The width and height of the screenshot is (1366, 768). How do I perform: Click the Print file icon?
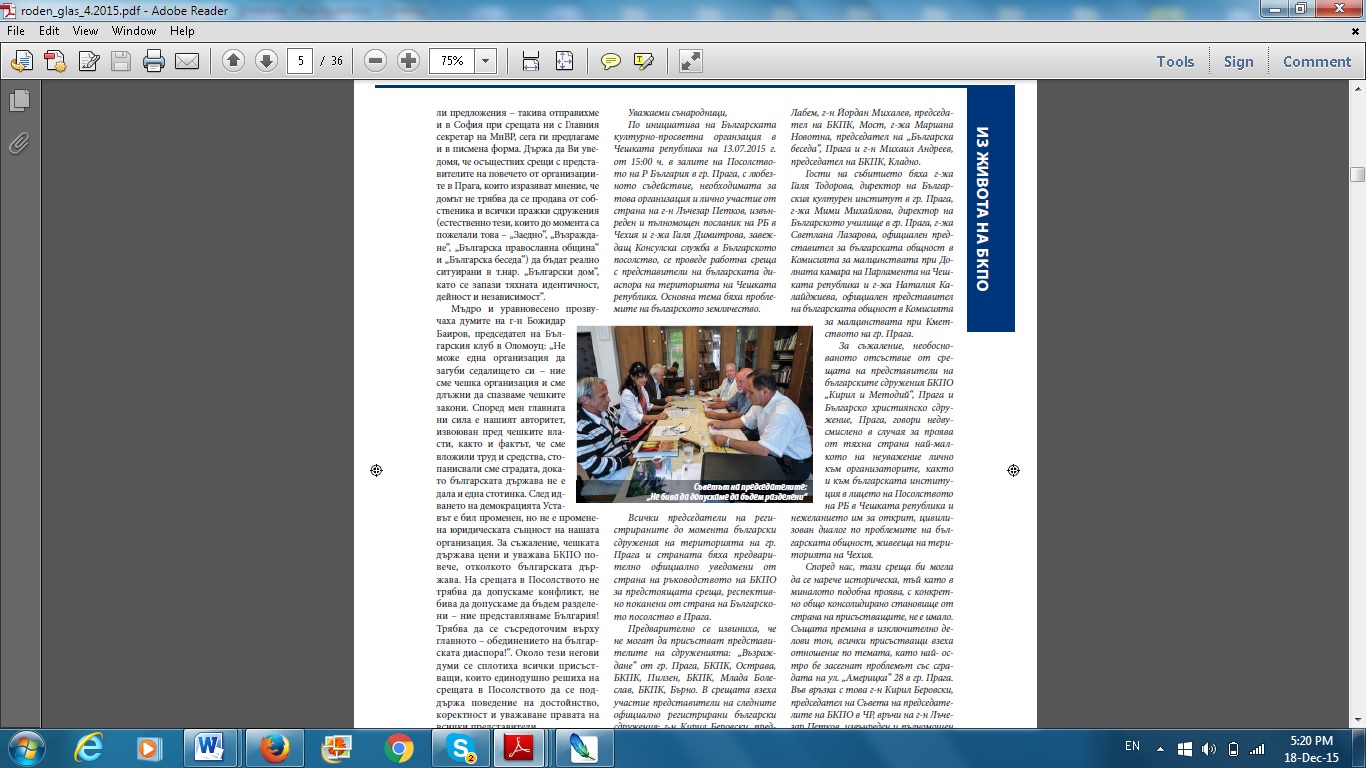point(153,61)
